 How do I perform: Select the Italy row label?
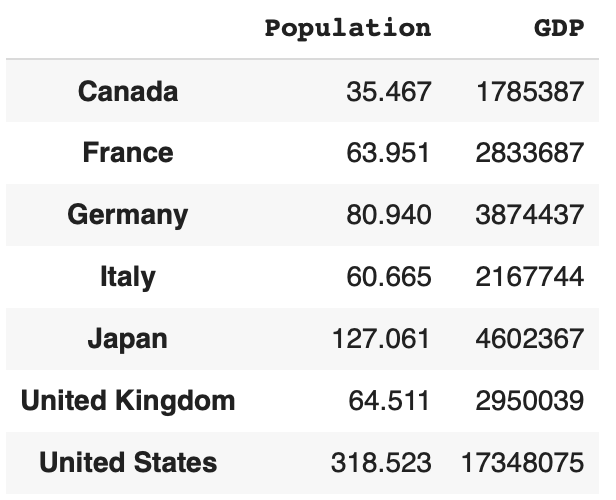coord(128,277)
